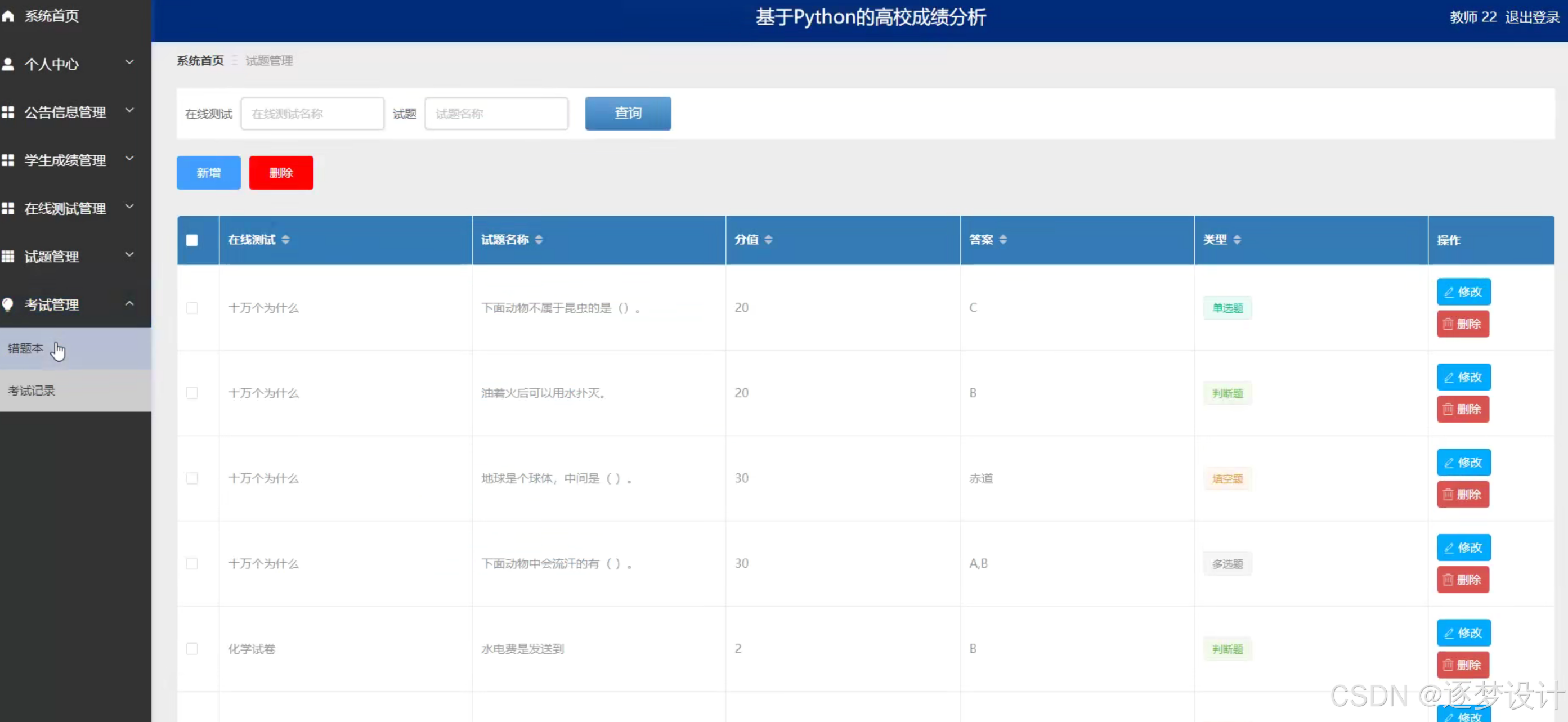Click the score 2 in 化学试卷 row

point(738,649)
